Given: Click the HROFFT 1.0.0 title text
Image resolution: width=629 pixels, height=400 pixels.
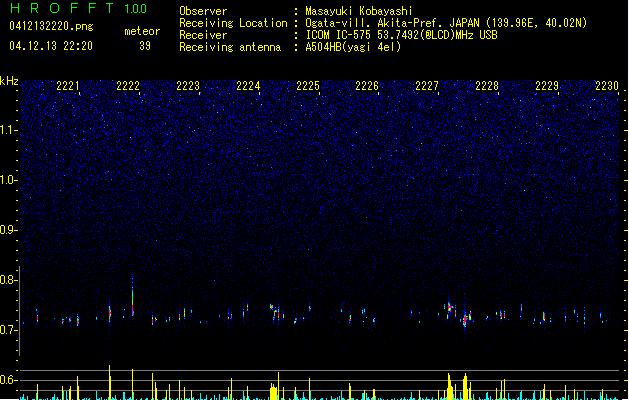Looking at the screenshot, I should click(78, 8).
